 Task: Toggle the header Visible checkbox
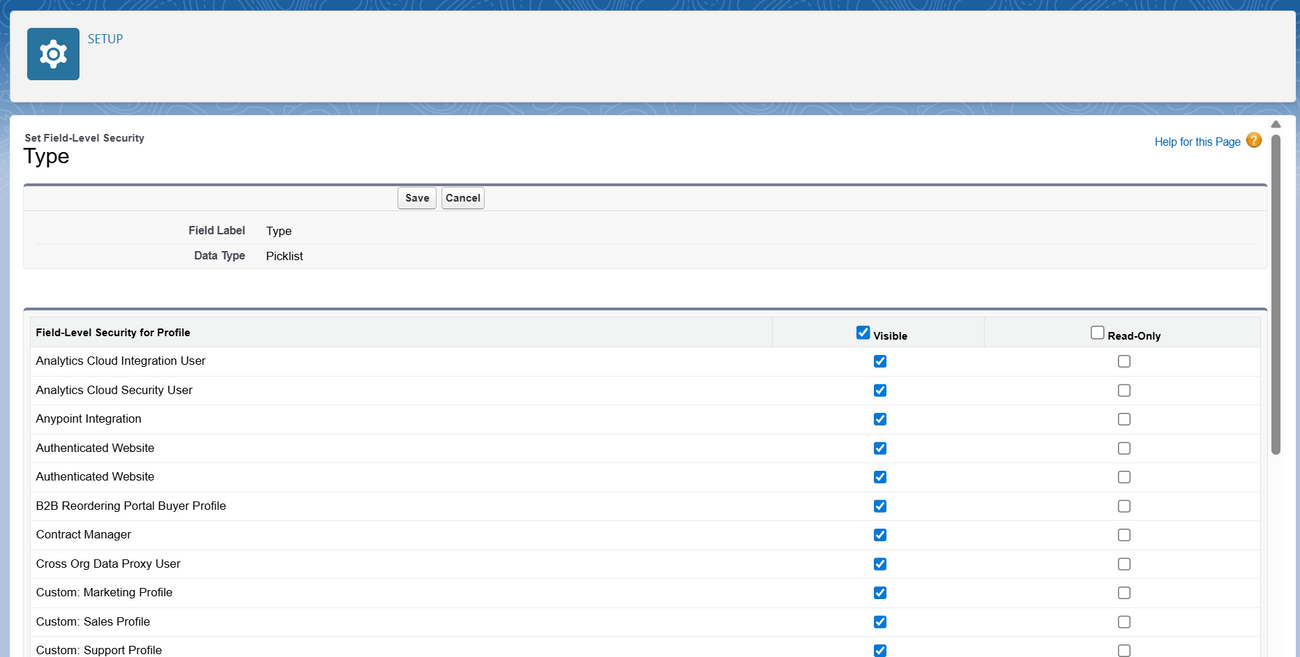(863, 332)
